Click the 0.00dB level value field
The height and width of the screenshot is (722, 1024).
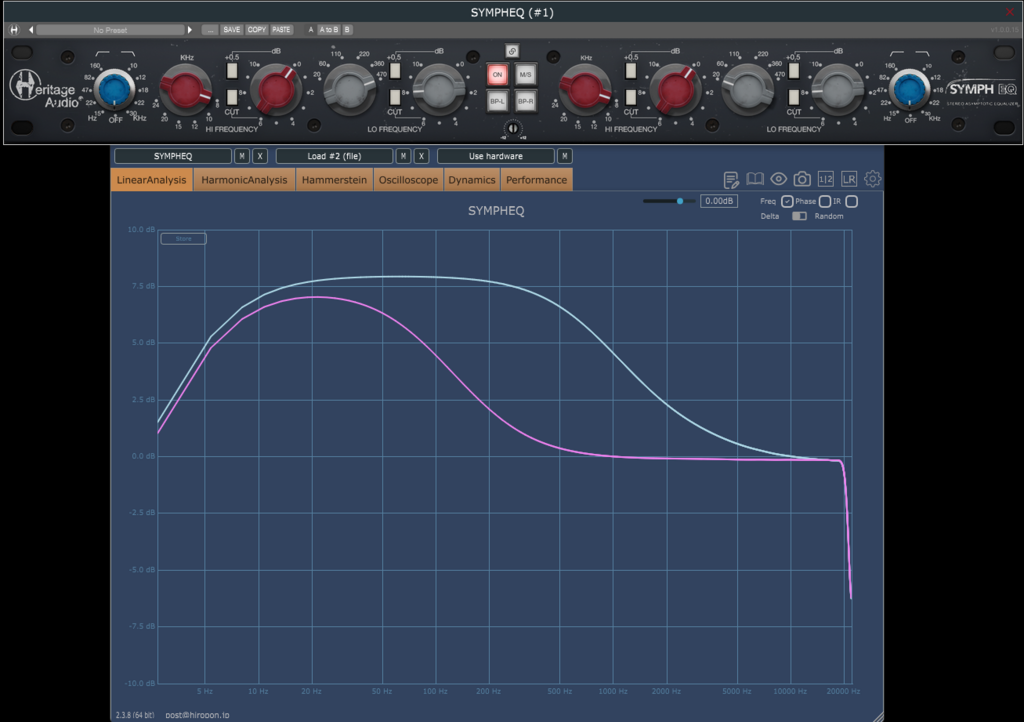coord(719,201)
